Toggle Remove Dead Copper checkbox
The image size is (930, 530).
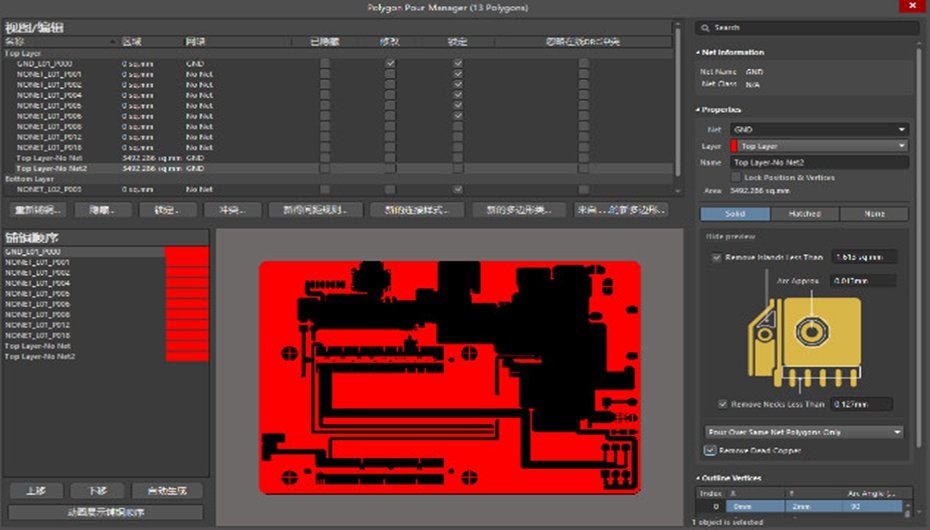tap(709, 451)
